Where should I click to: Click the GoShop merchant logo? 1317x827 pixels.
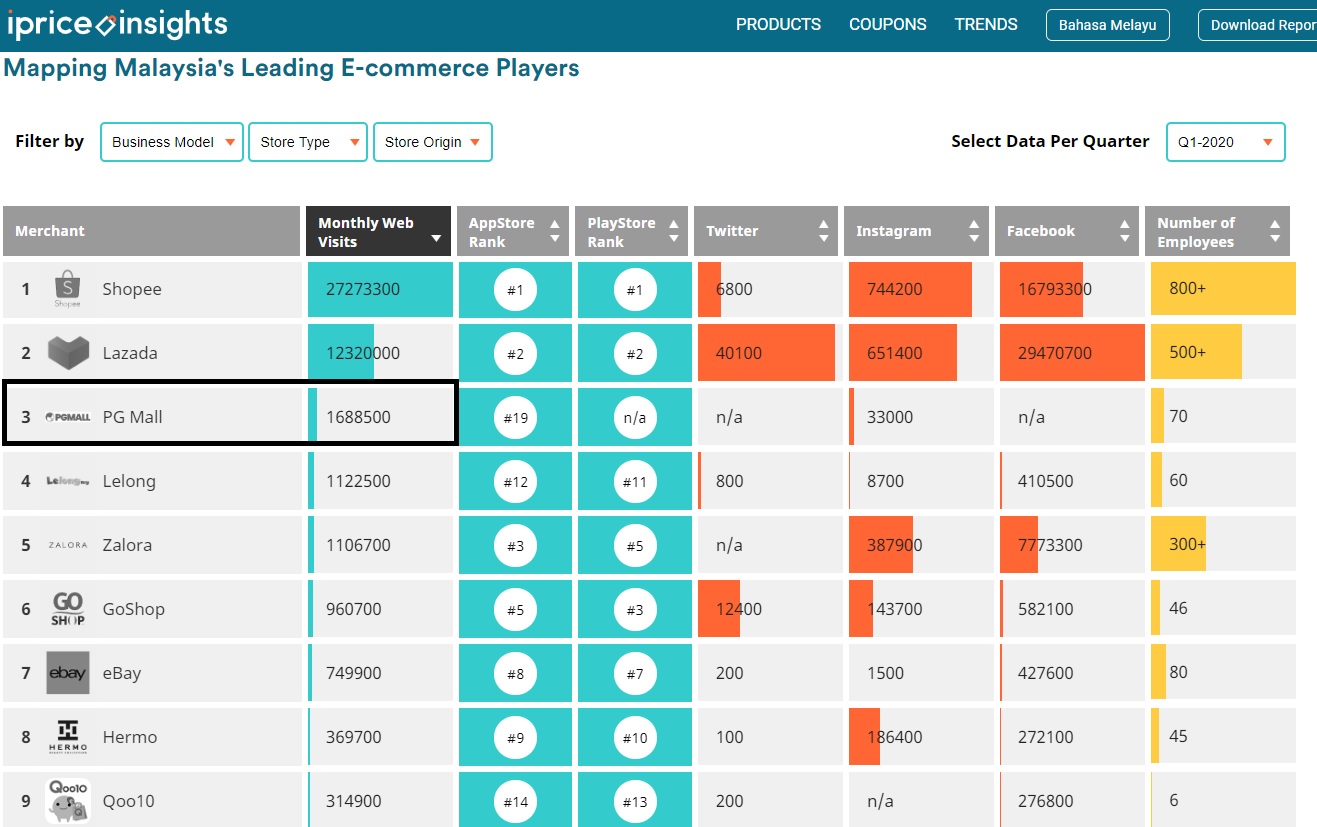[x=68, y=609]
